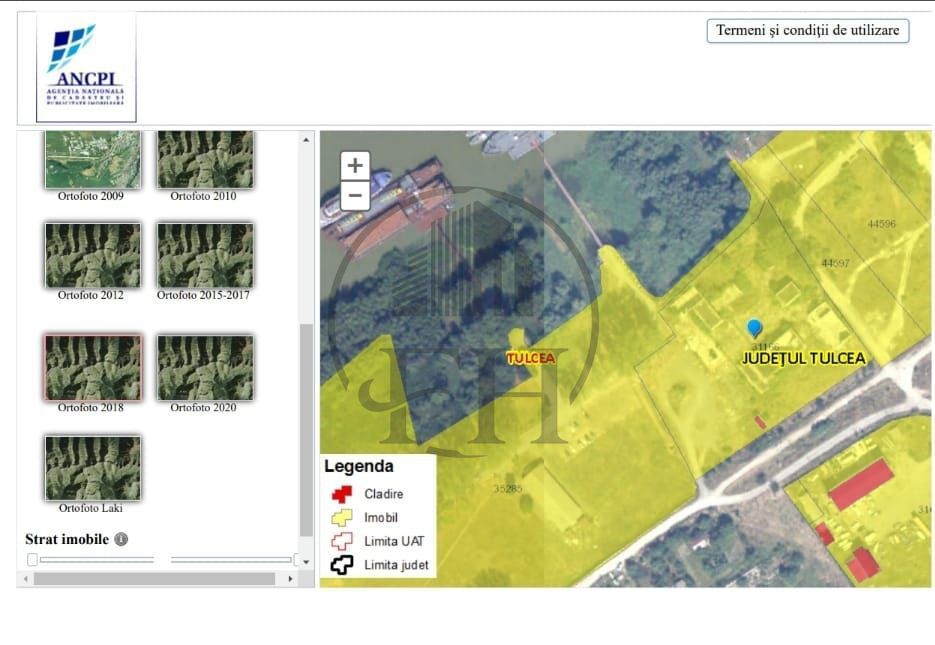Zoom in on the map

[x=355, y=166]
